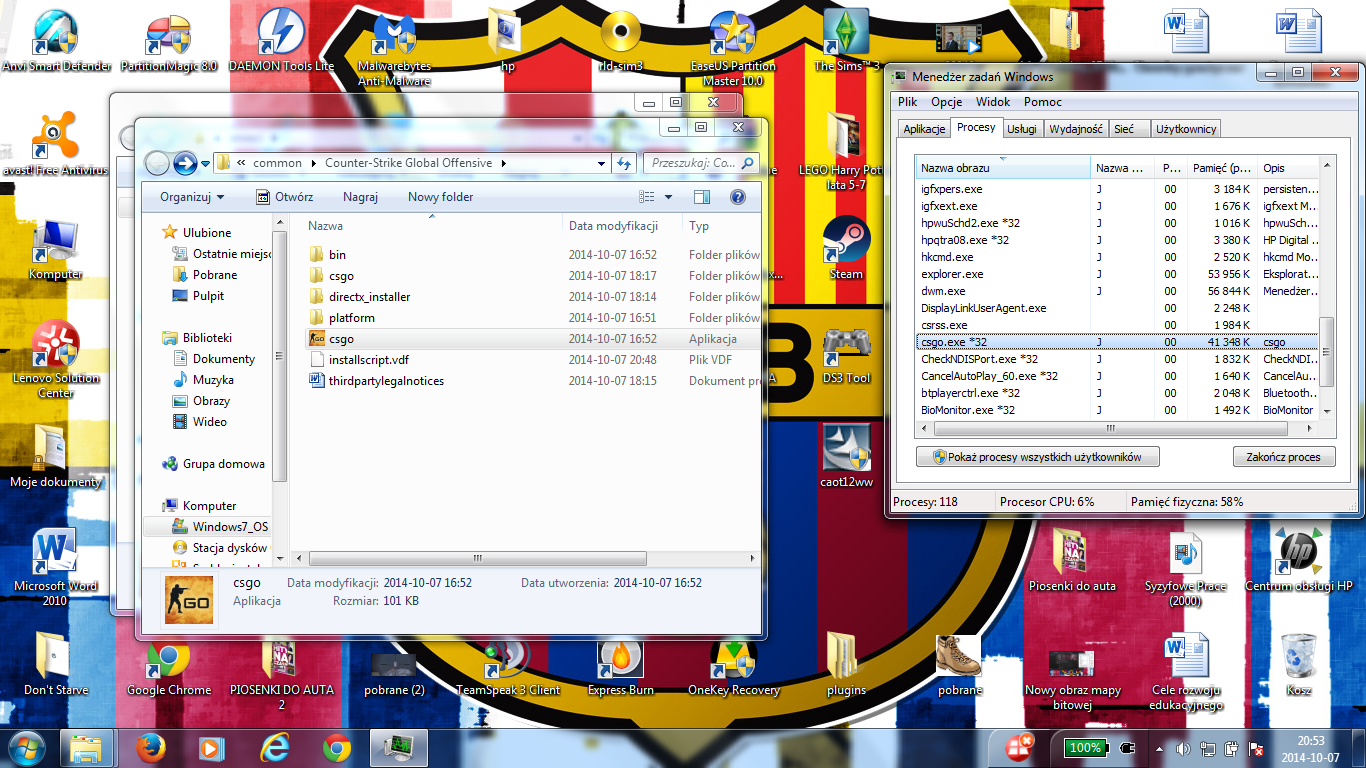The image size is (1366, 768).
Task: Launch Firefox from the taskbar
Action: pos(149,748)
